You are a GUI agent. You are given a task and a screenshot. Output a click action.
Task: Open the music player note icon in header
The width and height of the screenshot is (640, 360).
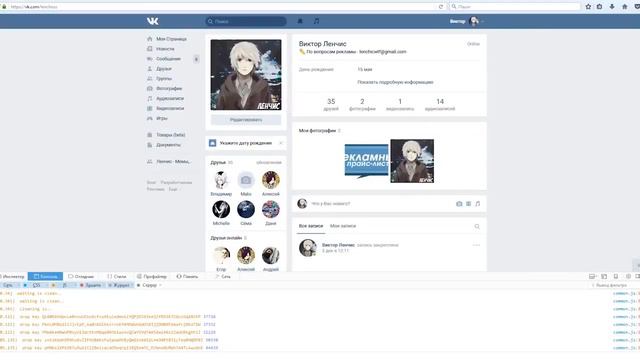click(316, 21)
